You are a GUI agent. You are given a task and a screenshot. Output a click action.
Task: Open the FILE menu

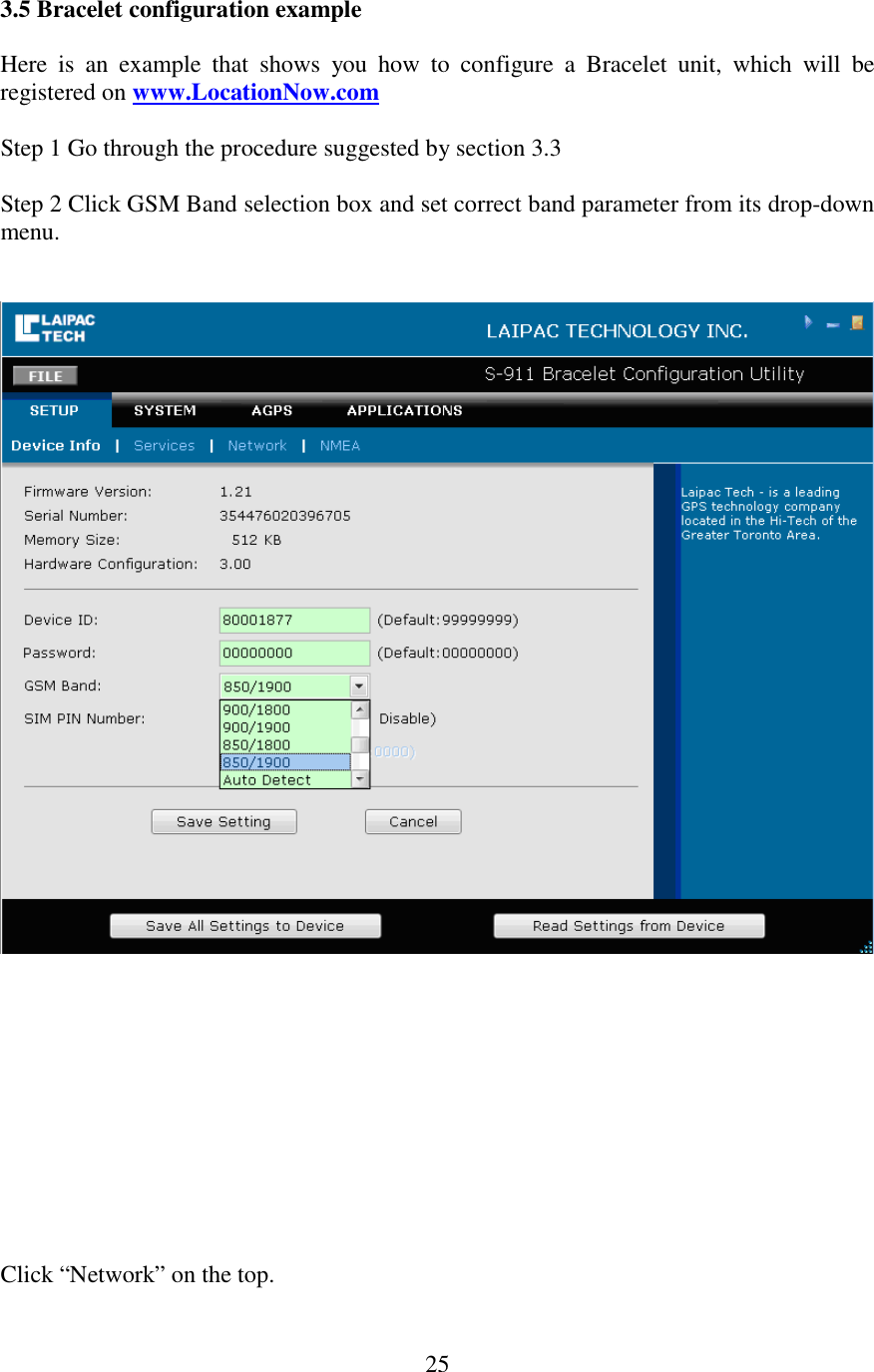[x=45, y=376]
